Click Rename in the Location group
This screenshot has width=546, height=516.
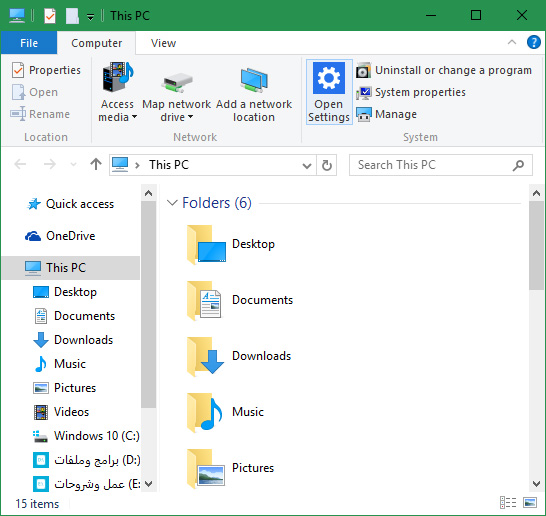coord(40,114)
